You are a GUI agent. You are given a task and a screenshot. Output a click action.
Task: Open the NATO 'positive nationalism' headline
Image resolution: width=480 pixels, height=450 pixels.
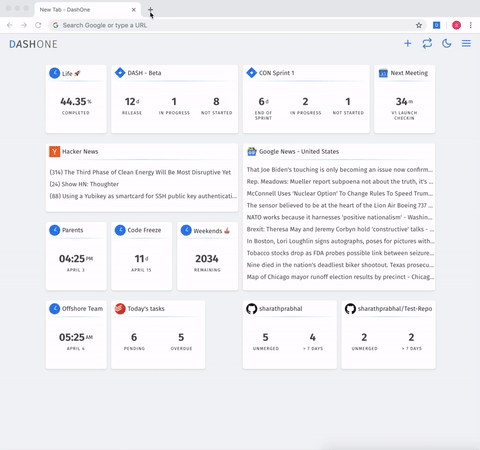(x=340, y=217)
